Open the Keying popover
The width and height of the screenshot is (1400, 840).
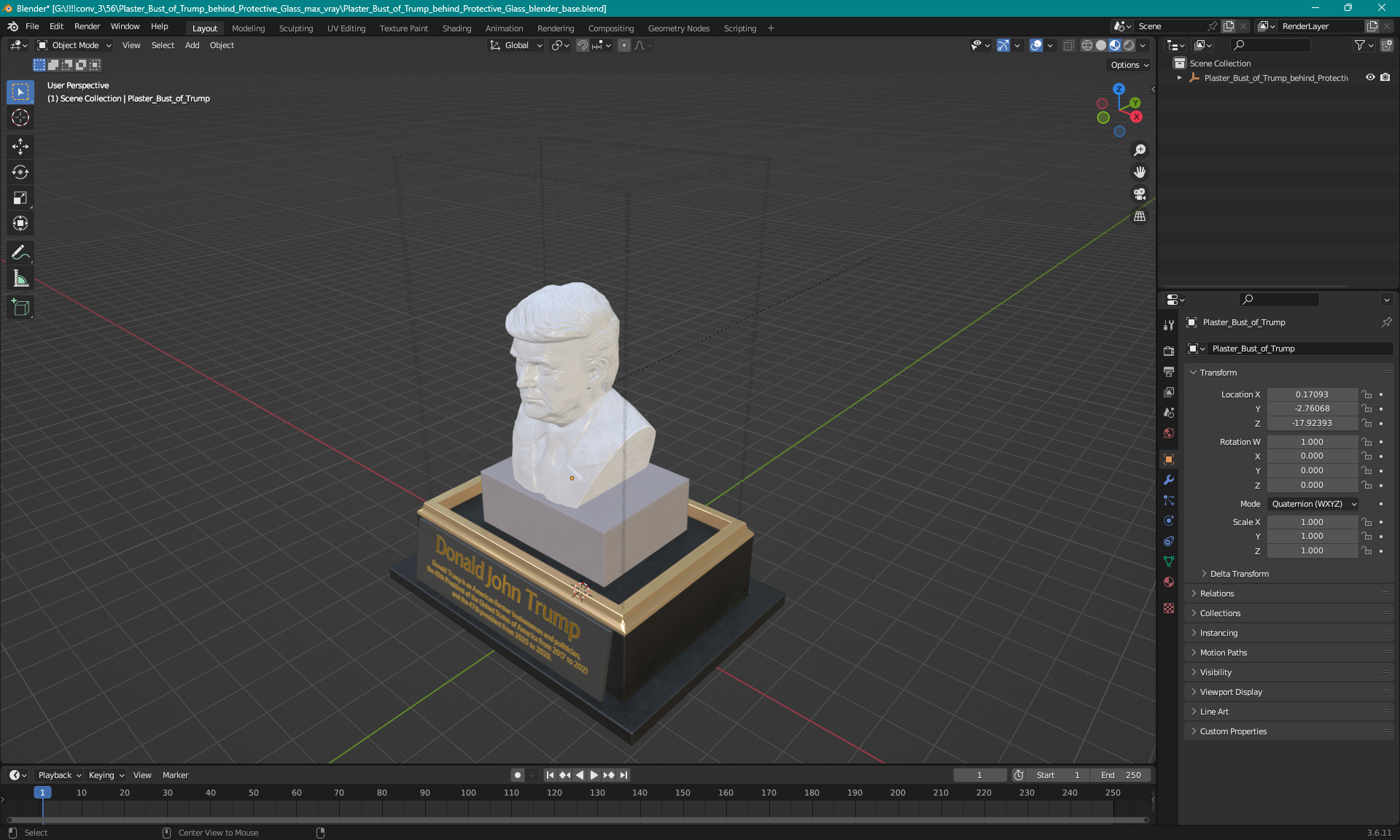(x=106, y=775)
